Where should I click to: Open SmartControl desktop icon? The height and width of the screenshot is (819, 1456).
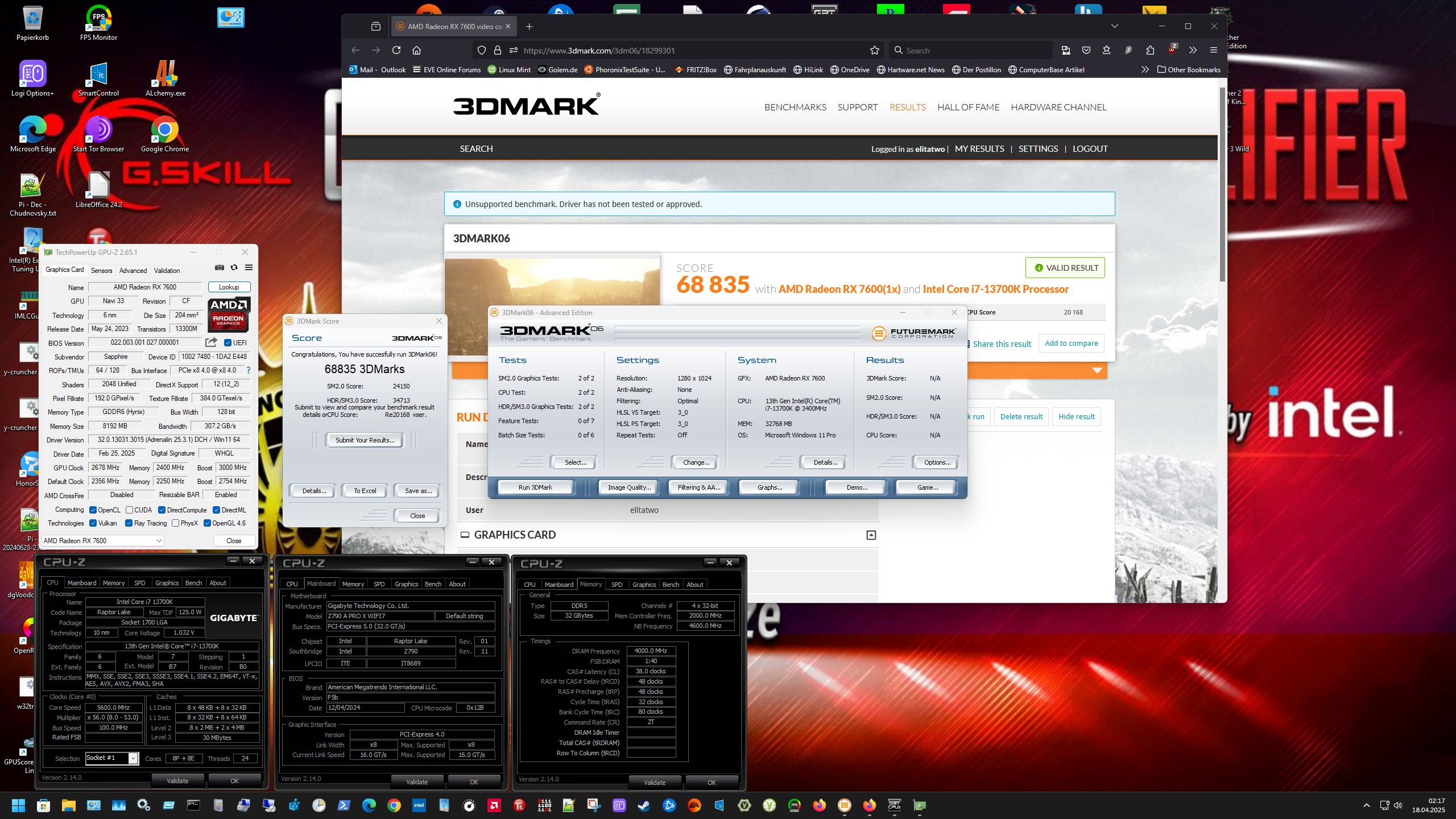point(98,78)
